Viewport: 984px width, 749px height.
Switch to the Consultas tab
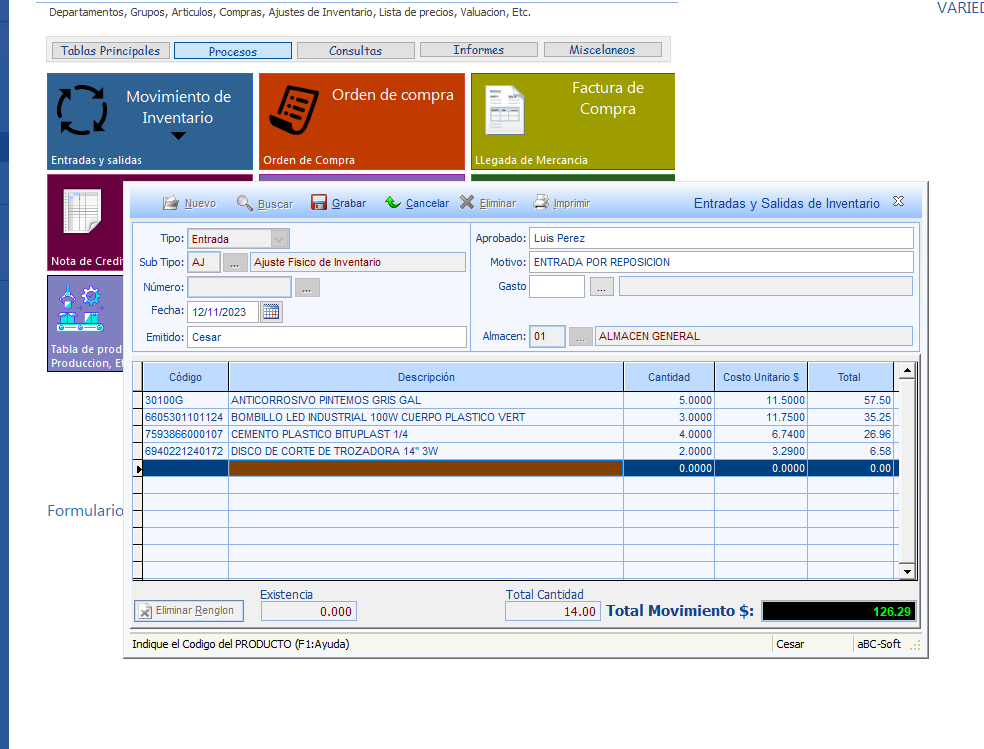tap(355, 50)
